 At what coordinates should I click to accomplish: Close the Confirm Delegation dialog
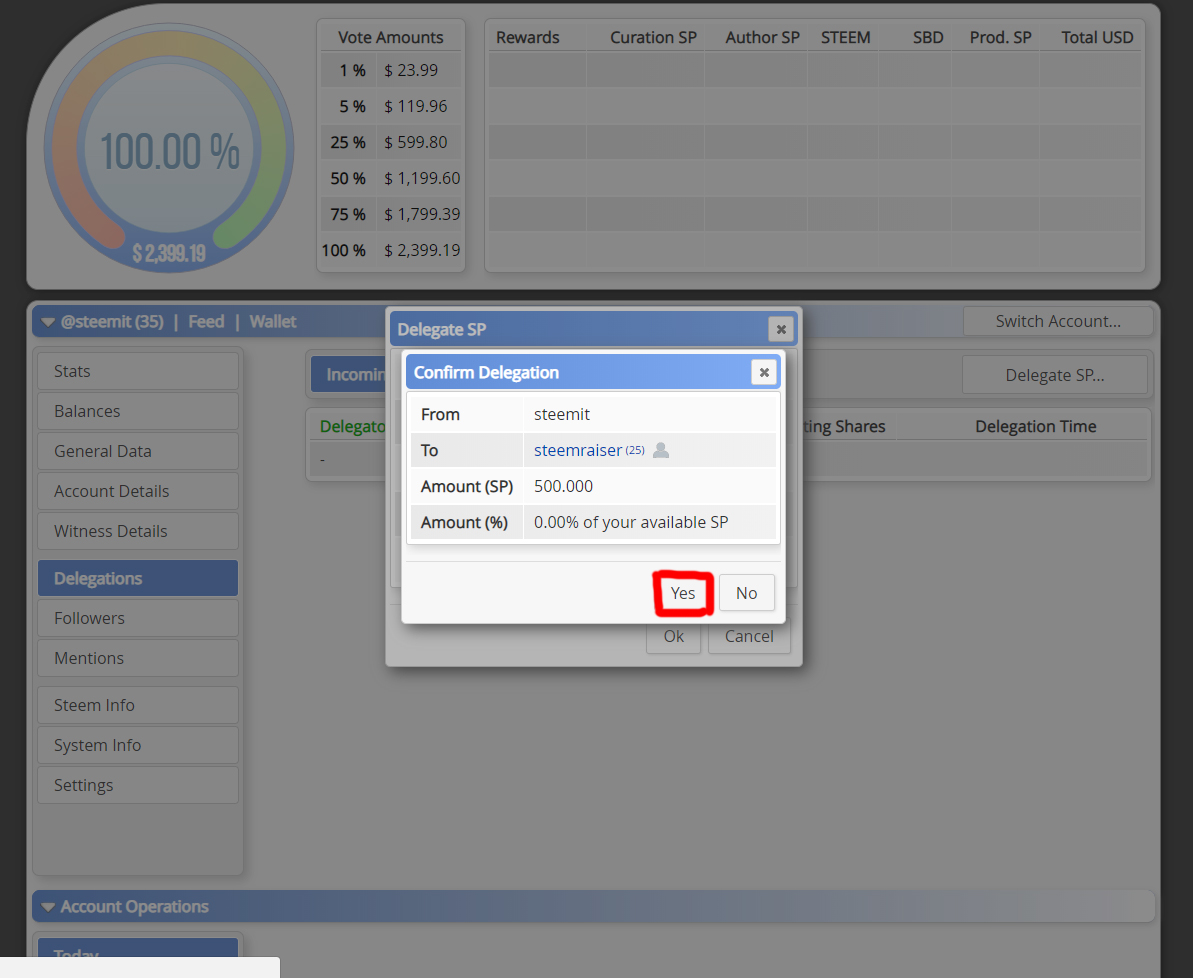coord(764,372)
